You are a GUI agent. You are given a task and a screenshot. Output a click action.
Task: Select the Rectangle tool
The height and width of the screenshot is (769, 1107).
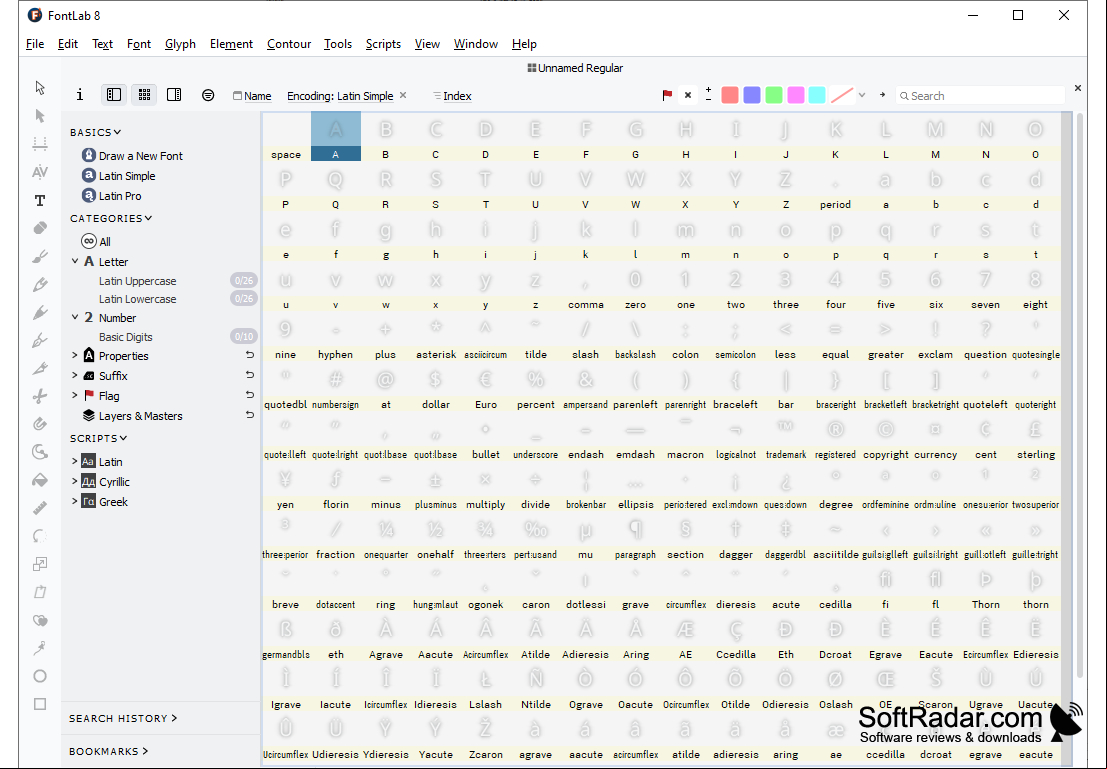(x=40, y=704)
